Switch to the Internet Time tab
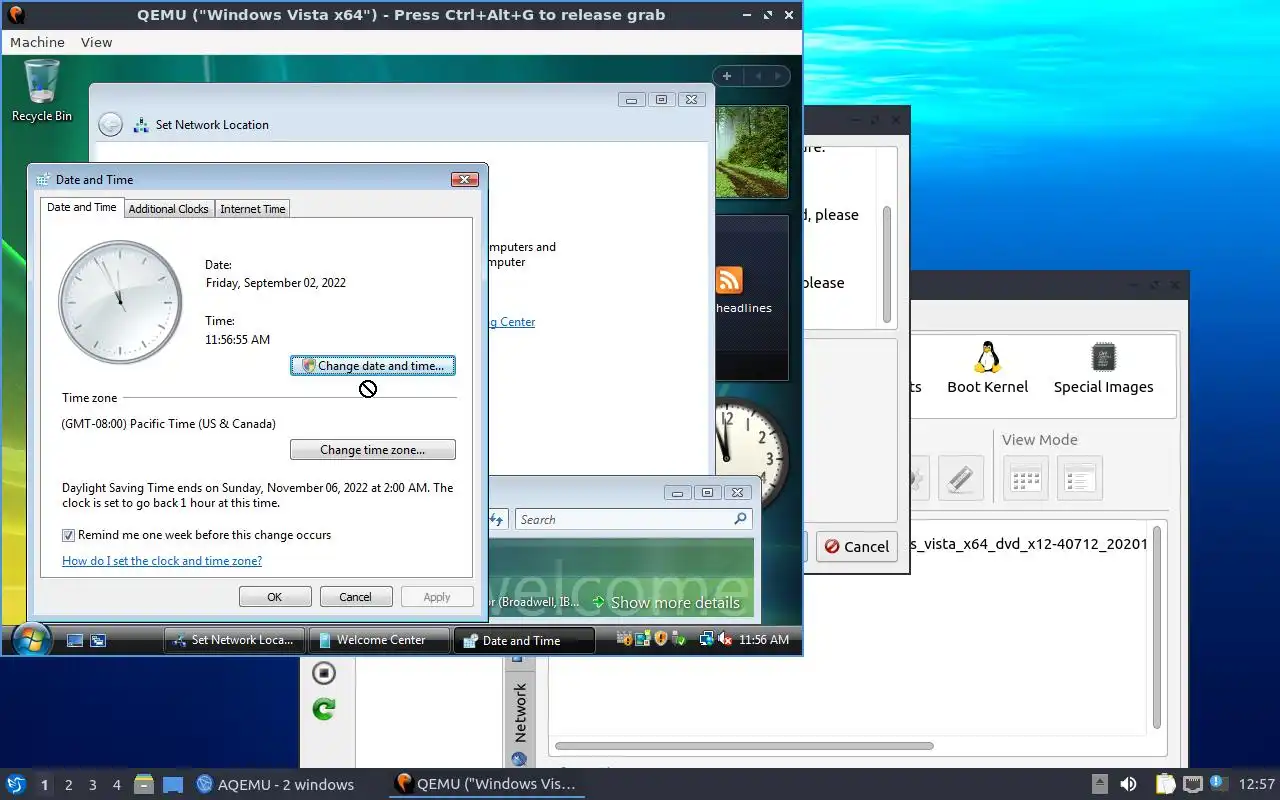Screen dimensions: 1280x800 click(253, 209)
